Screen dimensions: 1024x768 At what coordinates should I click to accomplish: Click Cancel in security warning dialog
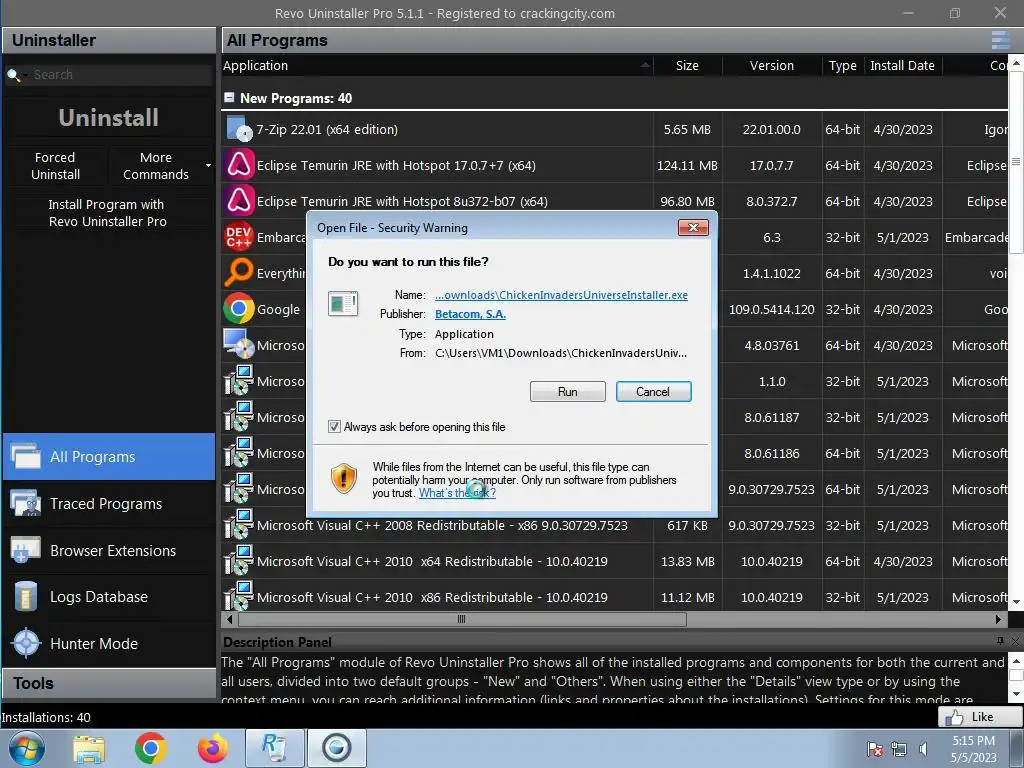(x=653, y=391)
